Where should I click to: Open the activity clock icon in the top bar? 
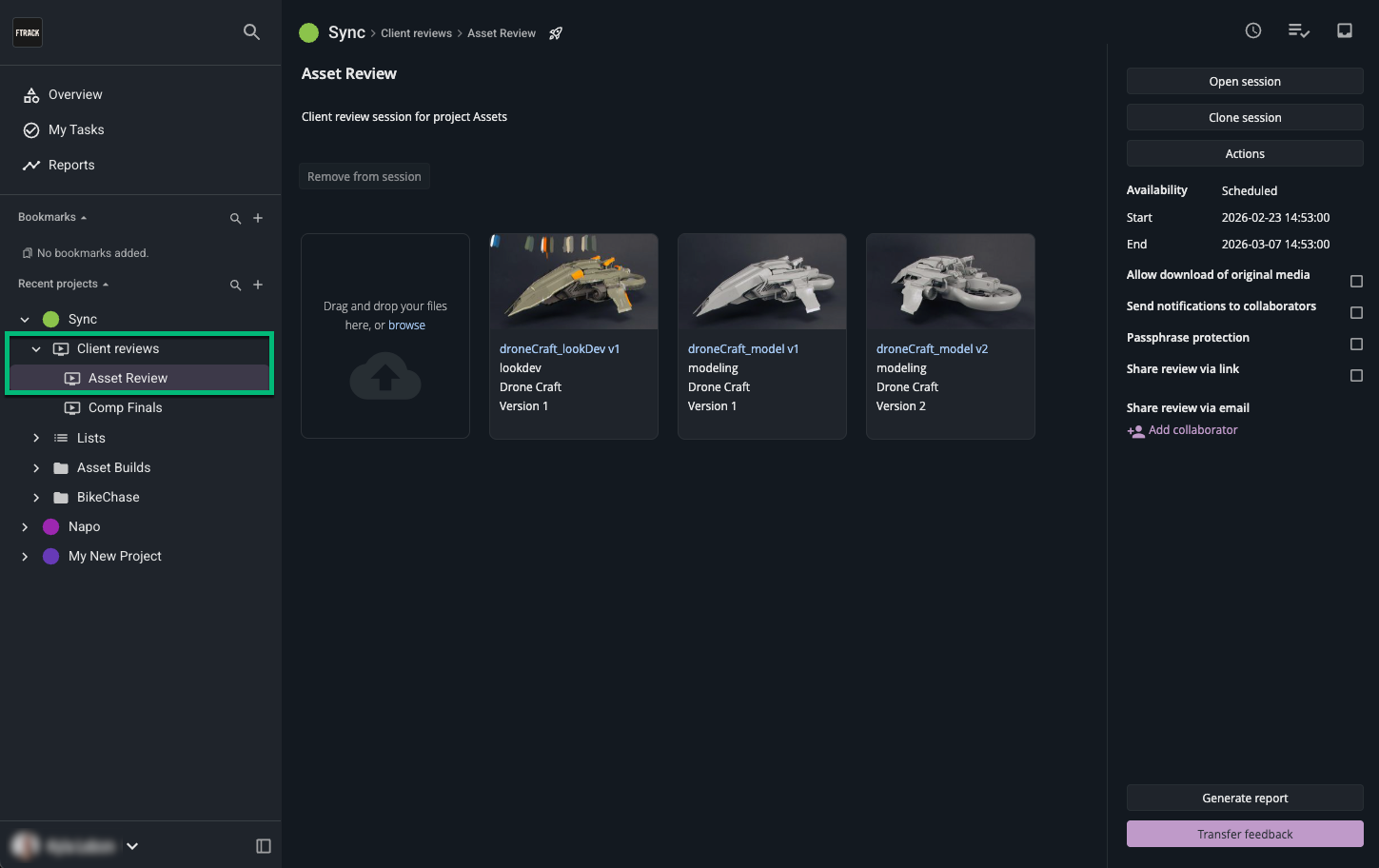(x=1253, y=30)
